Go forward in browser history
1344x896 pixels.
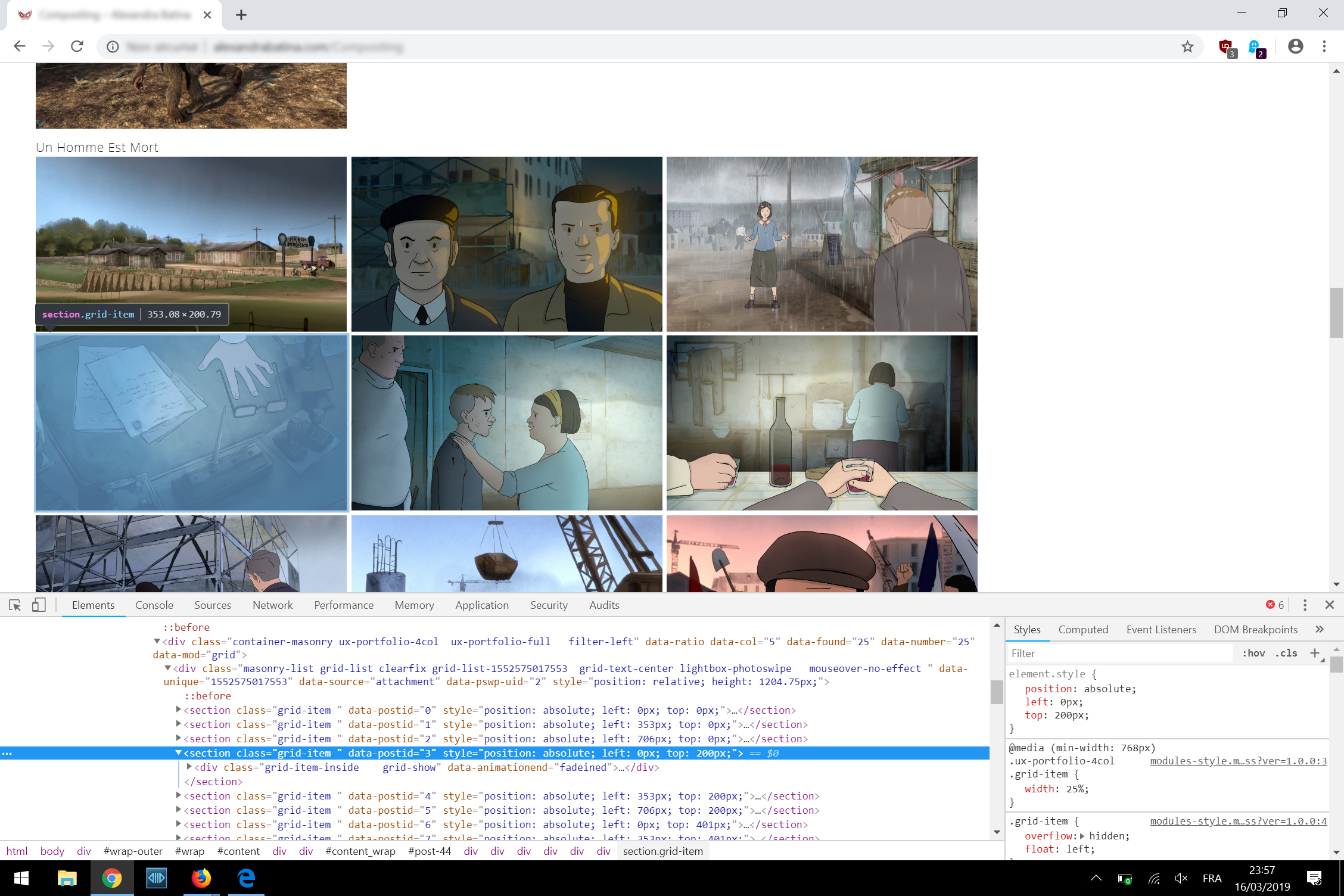point(48,46)
